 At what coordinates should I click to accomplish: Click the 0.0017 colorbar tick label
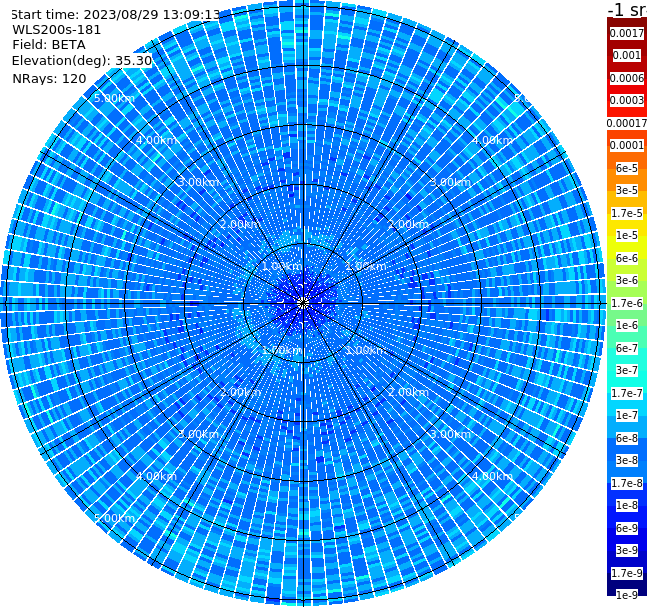tap(626, 33)
